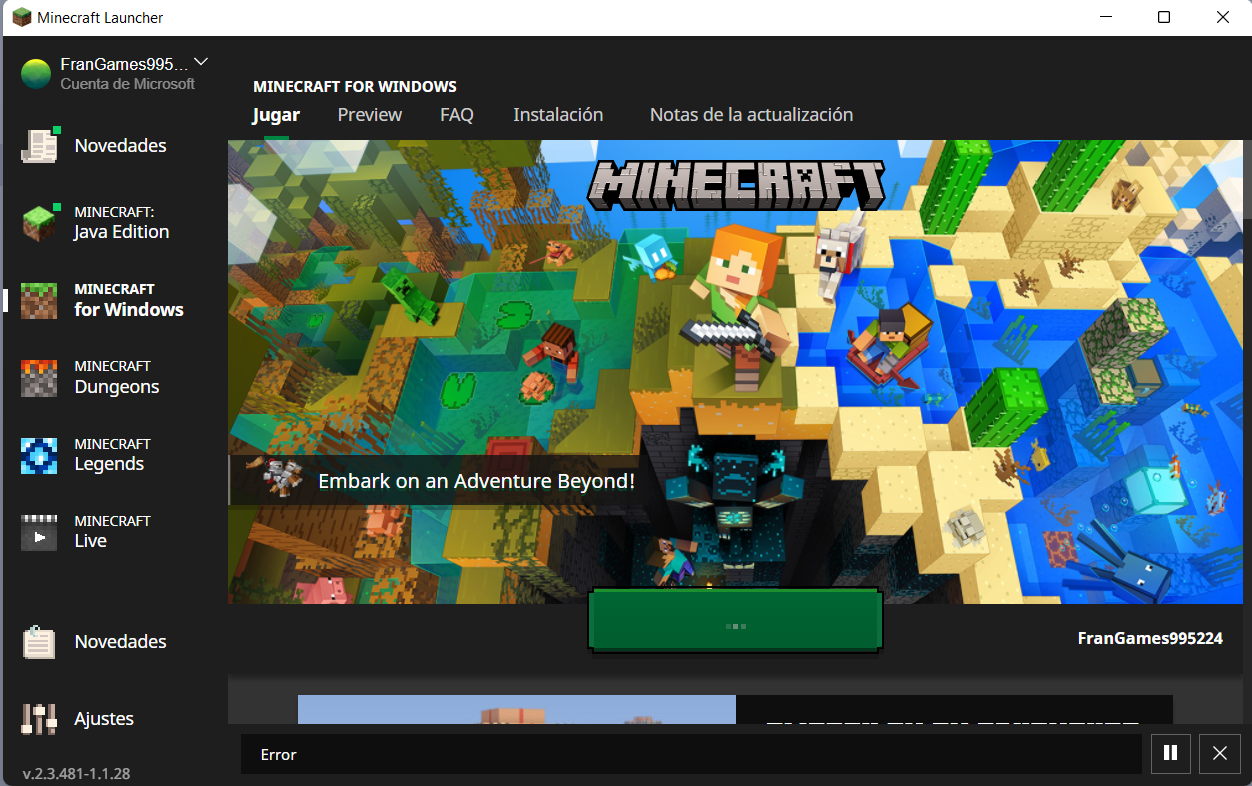Maximize the Minecraft Launcher window
The width and height of the screenshot is (1252, 786).
pos(1164,17)
